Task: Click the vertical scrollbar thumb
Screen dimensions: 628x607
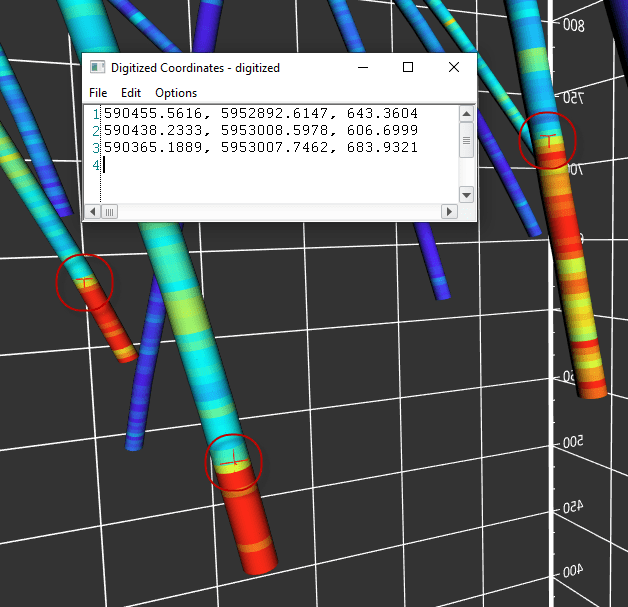Action: (x=466, y=142)
